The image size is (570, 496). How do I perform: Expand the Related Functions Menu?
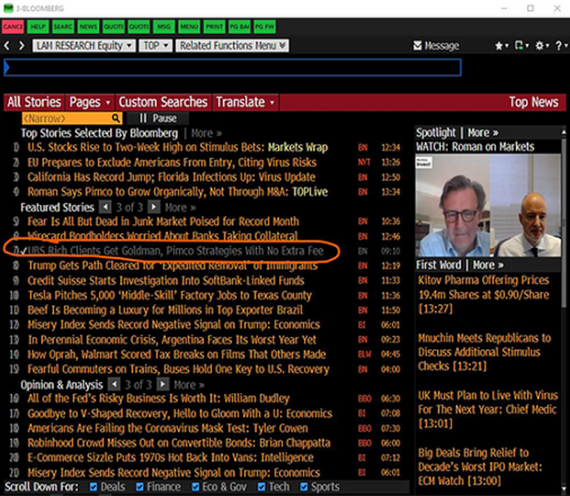[x=232, y=45]
